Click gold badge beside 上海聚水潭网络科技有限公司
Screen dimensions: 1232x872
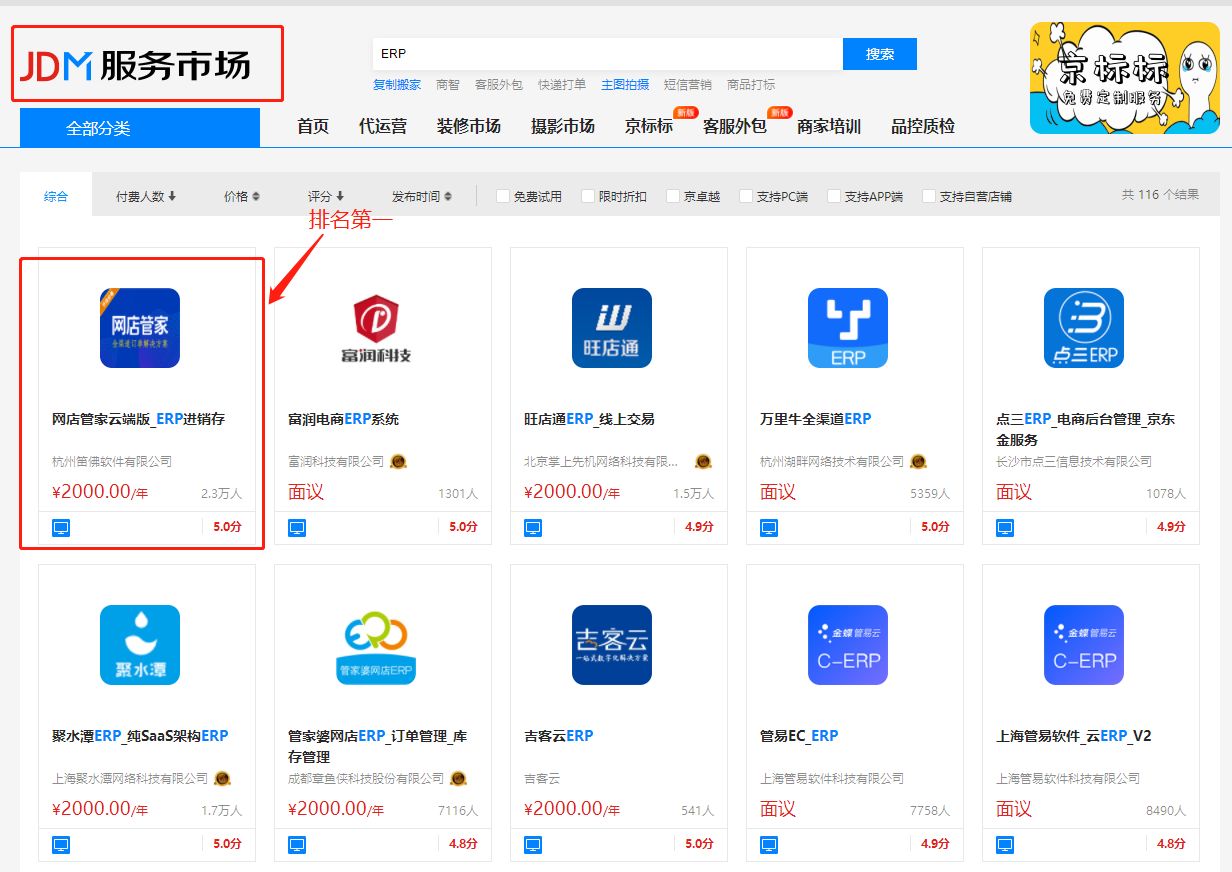pos(222,778)
